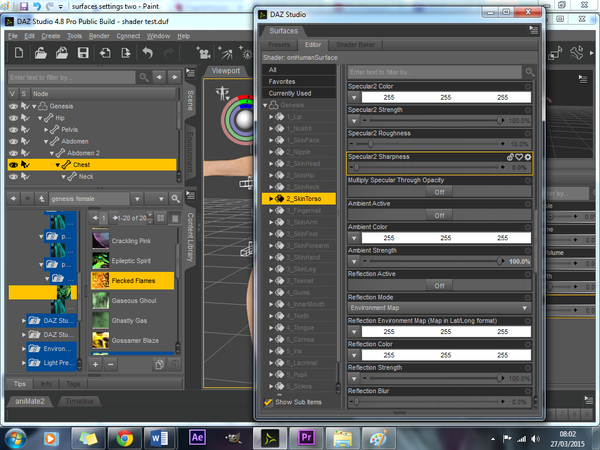Toggle the Reflection Active Off switch

point(440,285)
